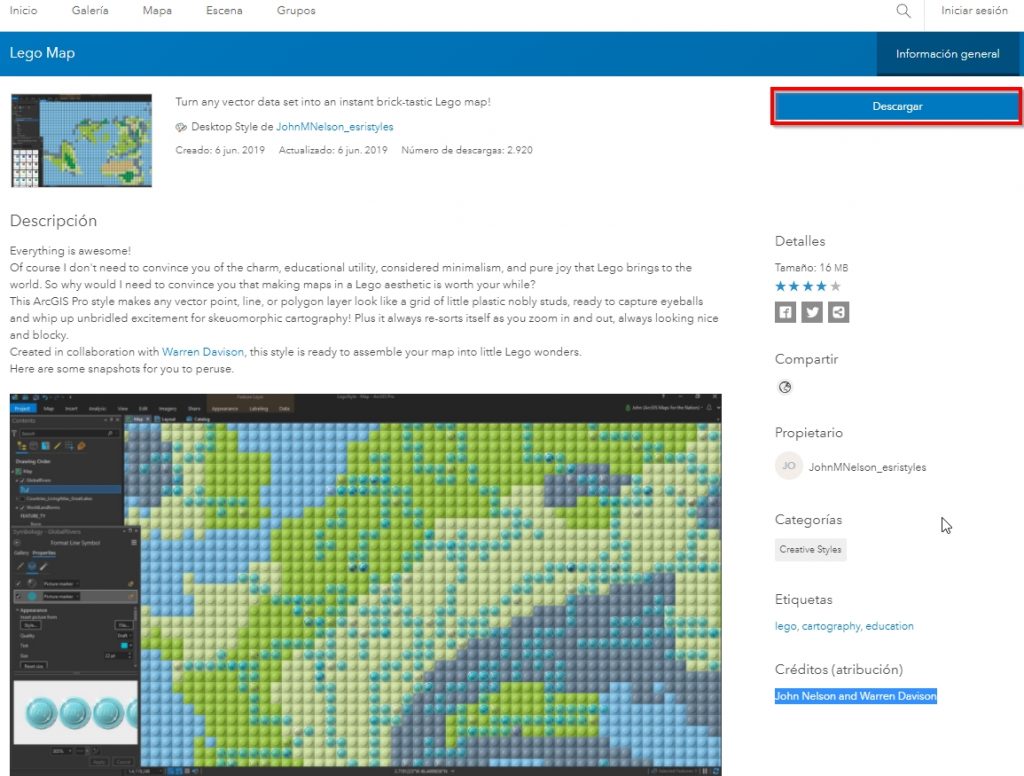
Task: Click the Lego Map item thumbnail
Action: 81,141
